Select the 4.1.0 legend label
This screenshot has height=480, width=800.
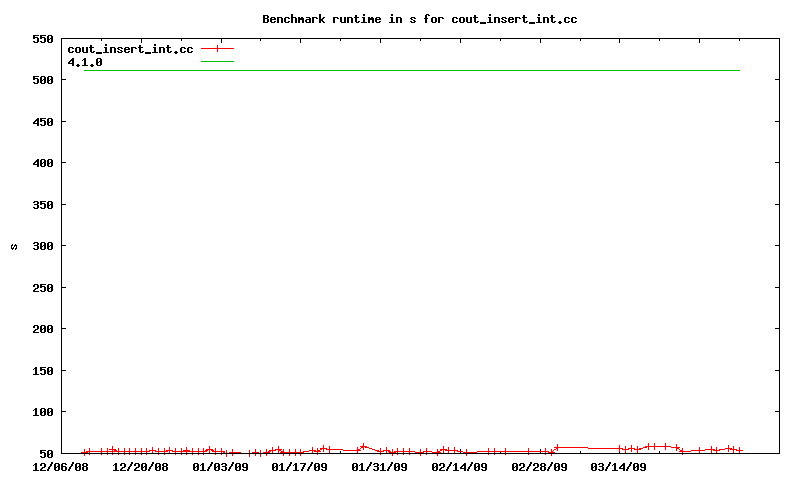coord(85,62)
